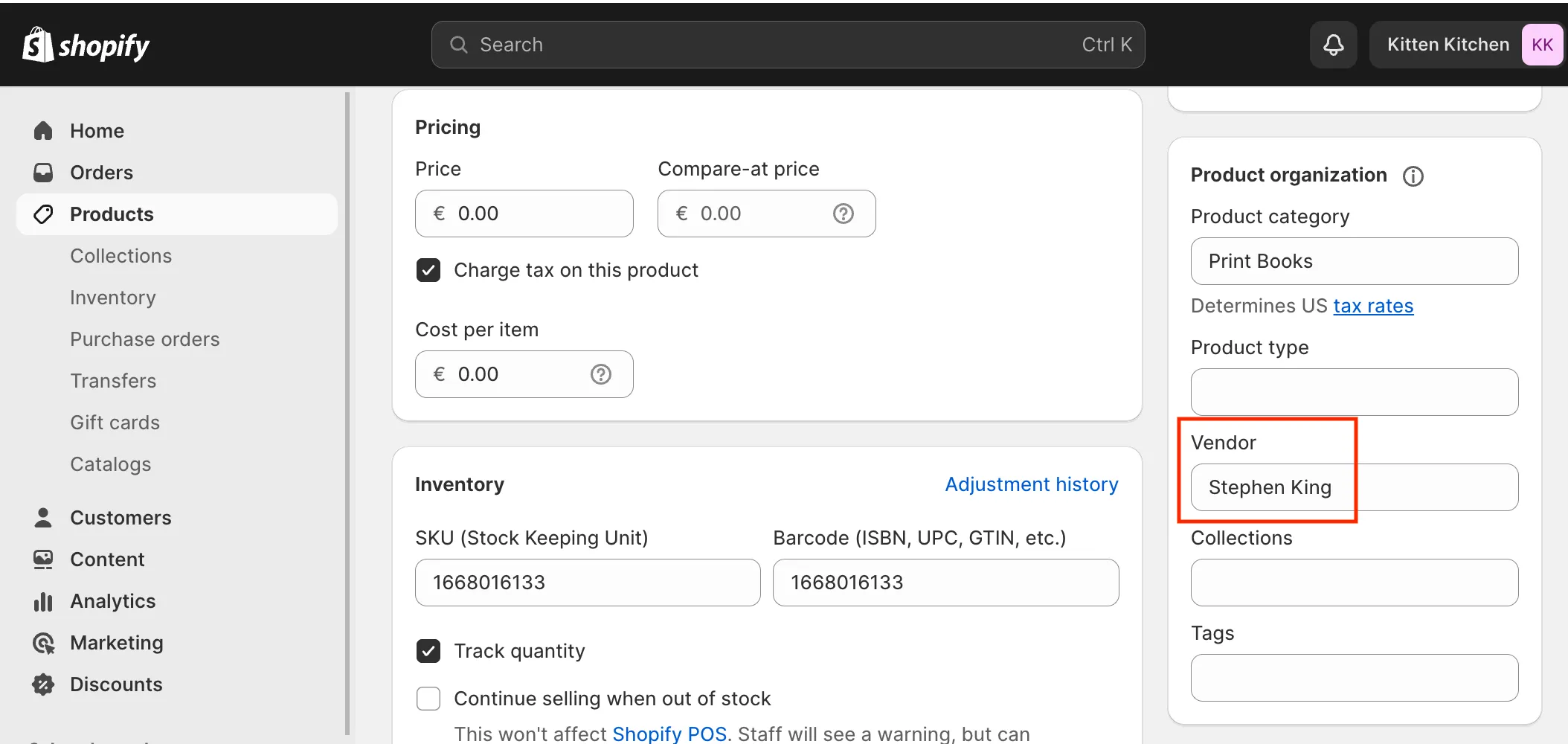Open Adjustment history
The width and height of the screenshot is (1568, 744).
[x=1031, y=484]
